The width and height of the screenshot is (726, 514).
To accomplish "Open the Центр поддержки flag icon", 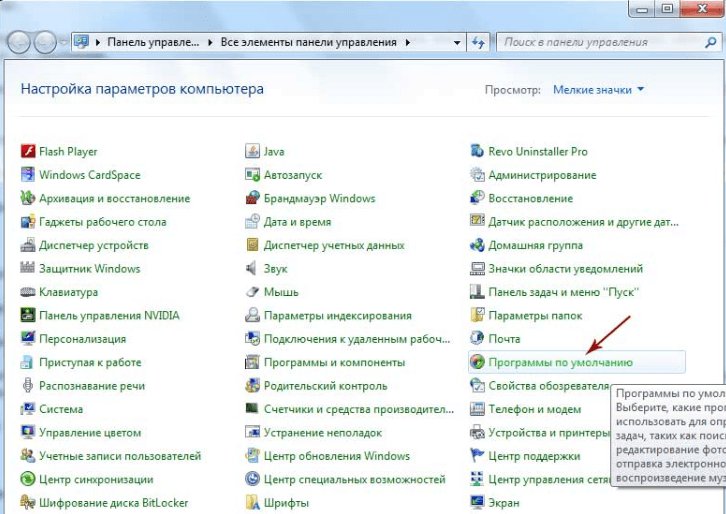I will click(x=477, y=456).
